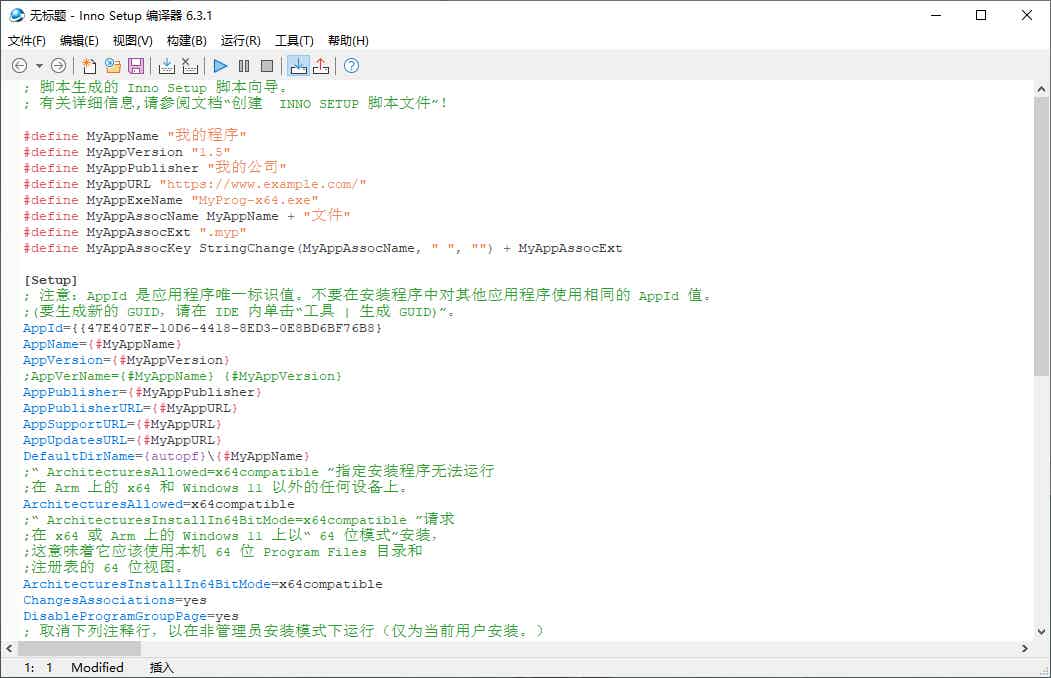Open the 运行(R) menu

point(241,41)
